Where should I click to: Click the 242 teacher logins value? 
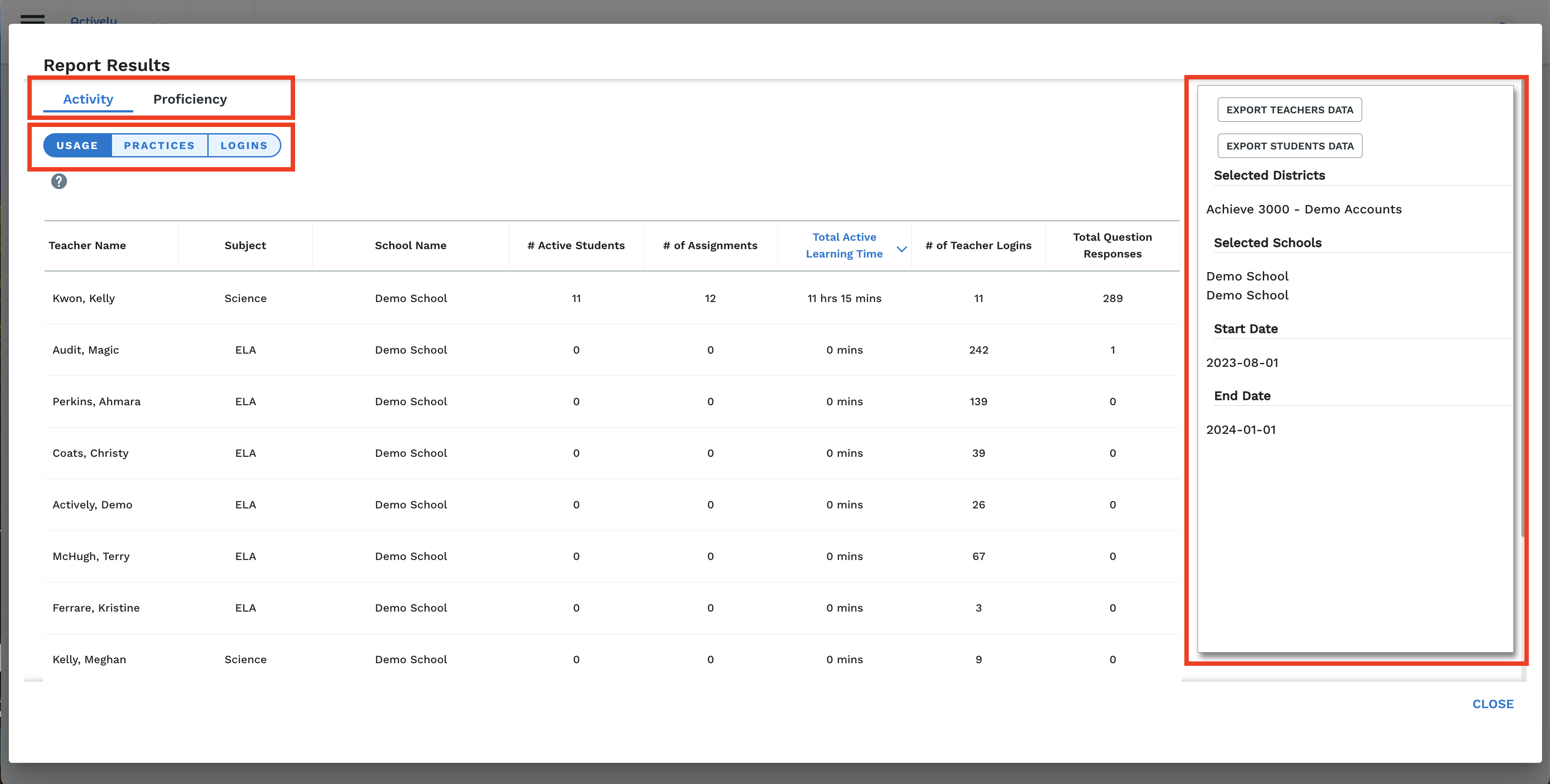(x=978, y=350)
